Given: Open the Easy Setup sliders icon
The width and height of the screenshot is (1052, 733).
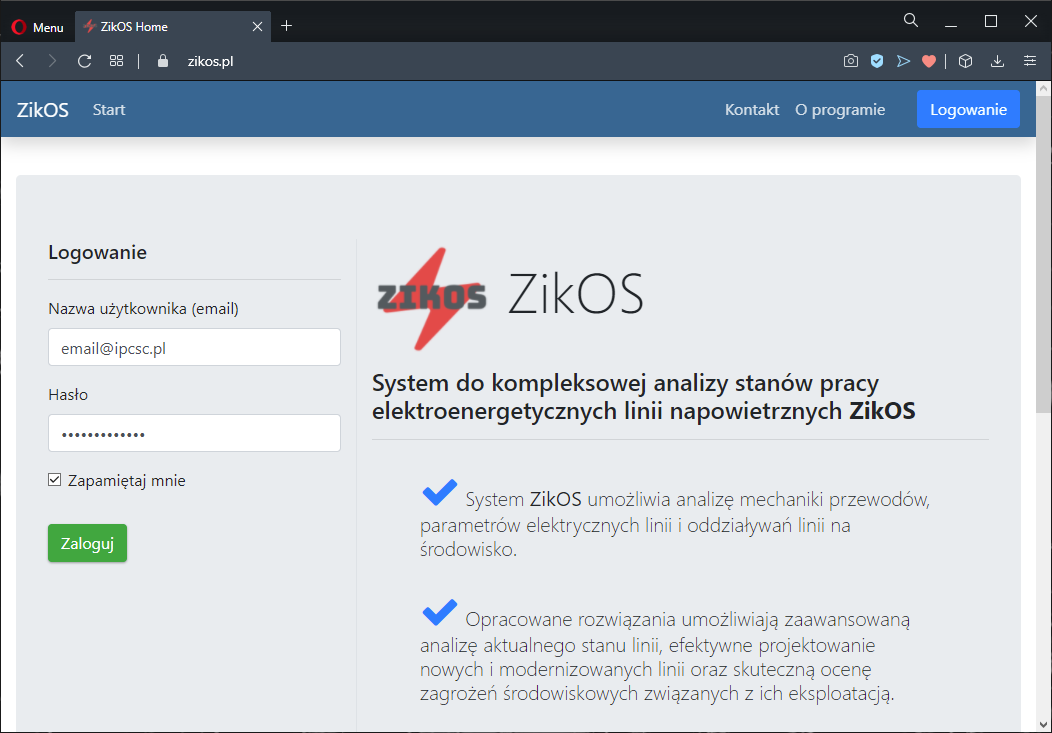Looking at the screenshot, I should pos(1030,61).
